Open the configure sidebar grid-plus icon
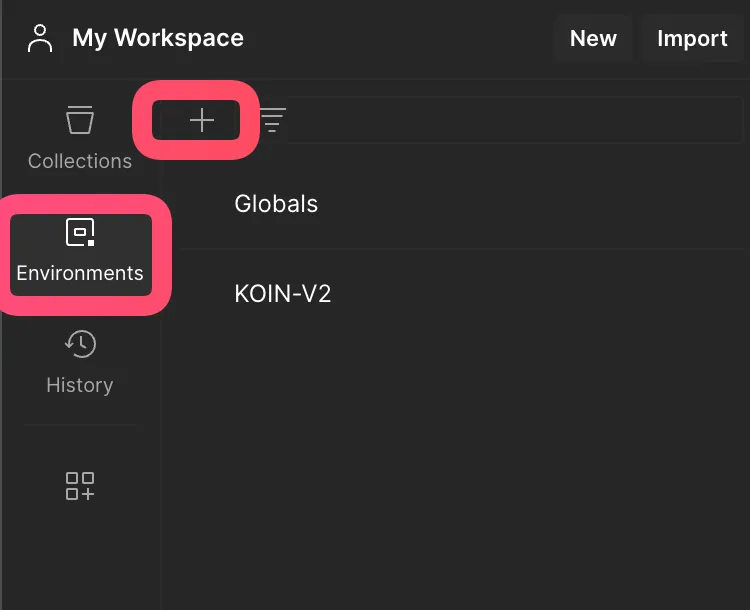The width and height of the screenshot is (750, 610). [x=80, y=487]
